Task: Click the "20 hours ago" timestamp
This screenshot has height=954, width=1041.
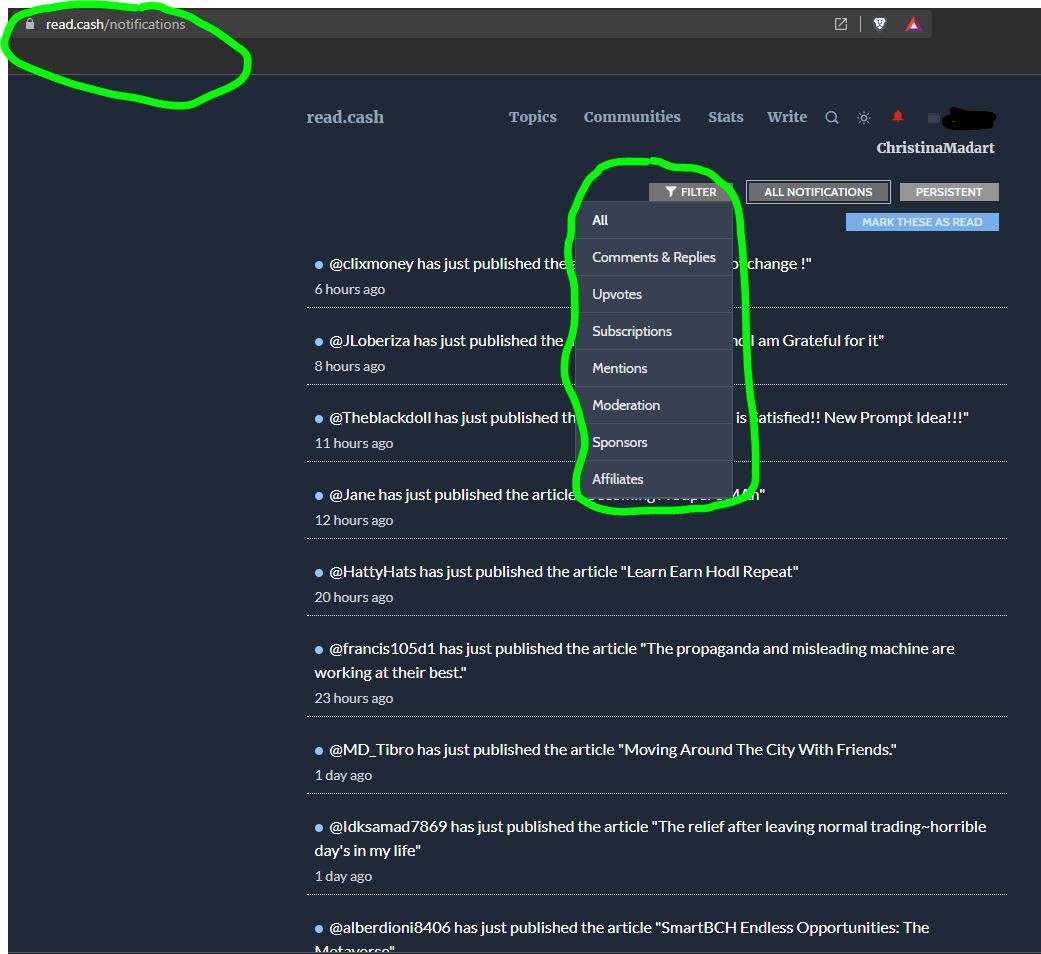Action: pos(354,597)
